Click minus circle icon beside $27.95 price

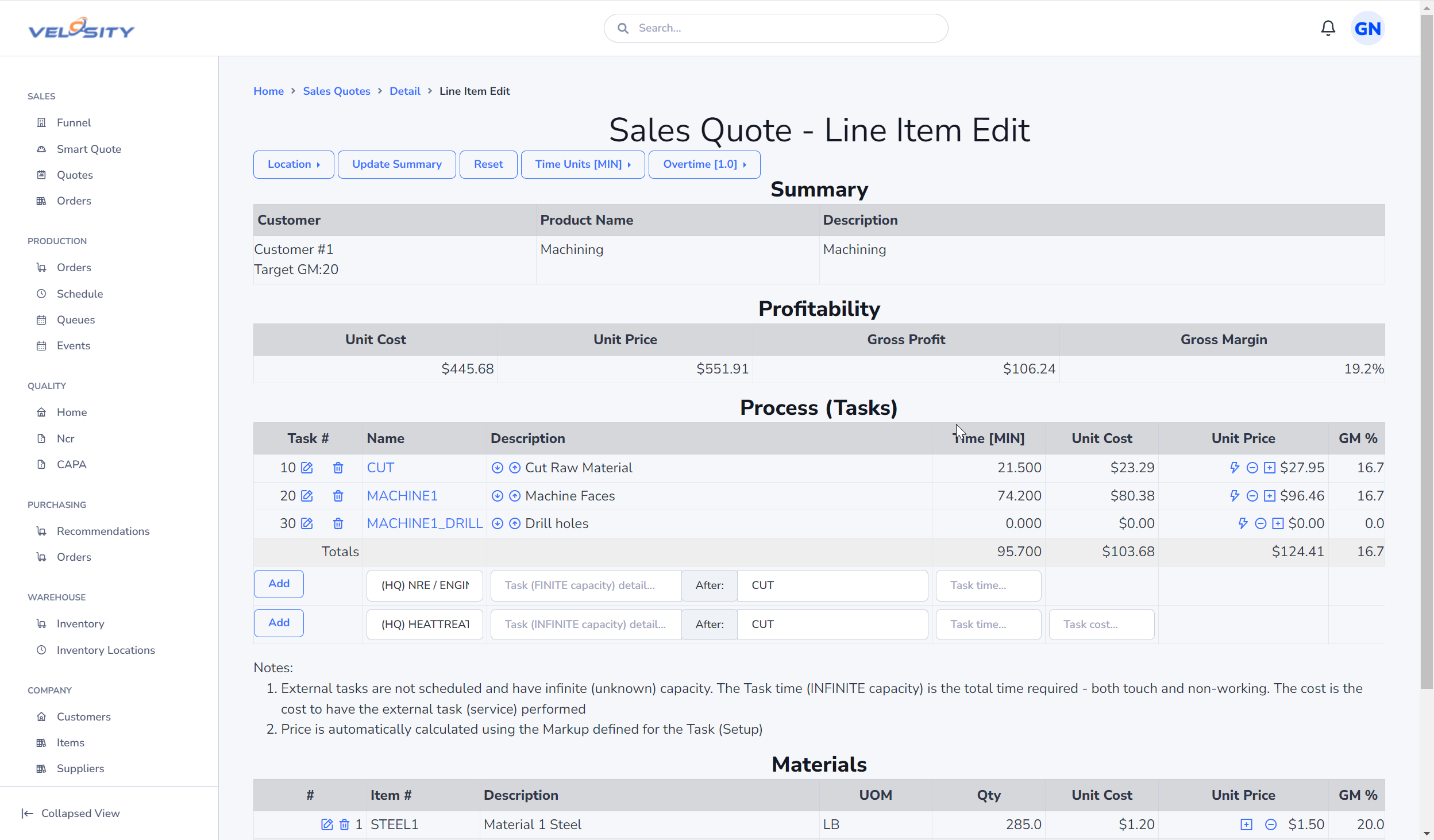[1252, 468]
